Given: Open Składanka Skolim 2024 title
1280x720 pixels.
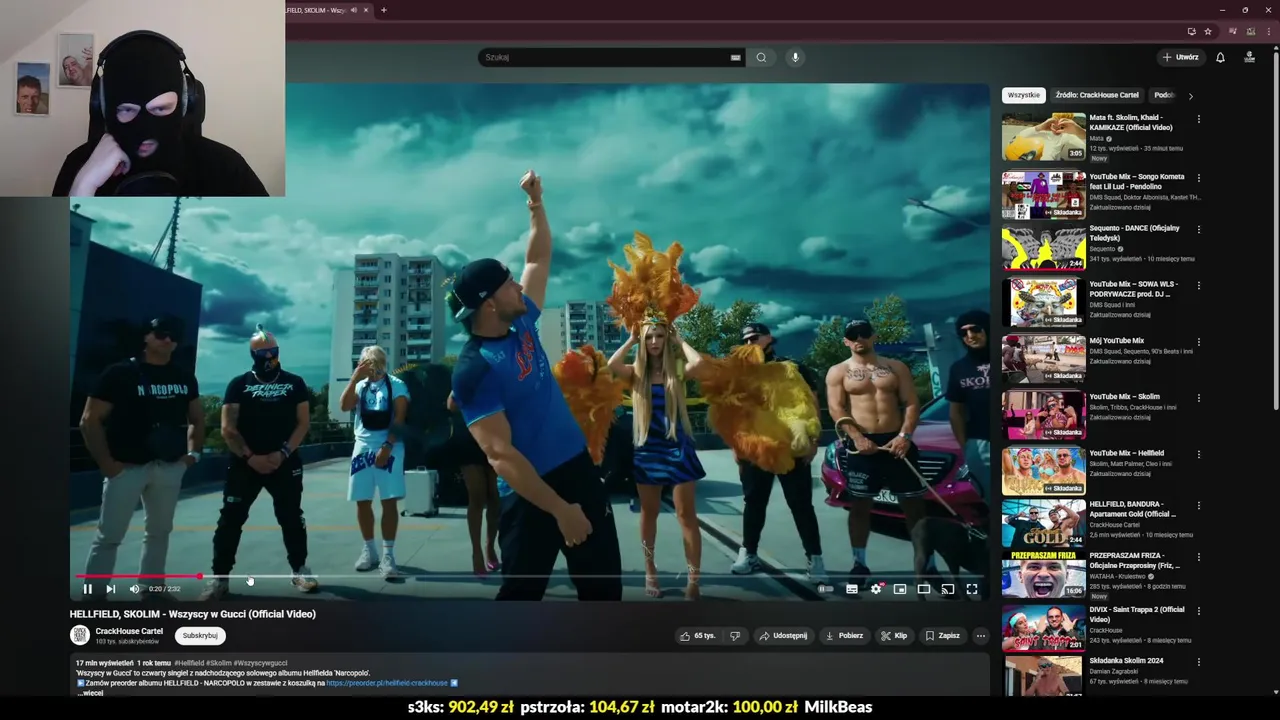Looking at the screenshot, I should [1127, 661].
